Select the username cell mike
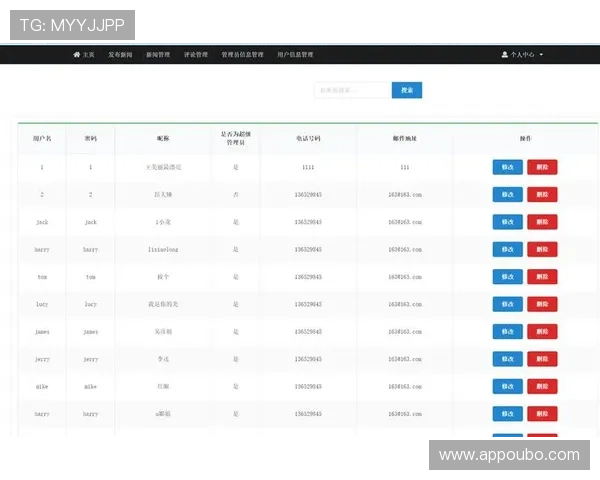The height and width of the screenshot is (480, 600). coord(42,387)
